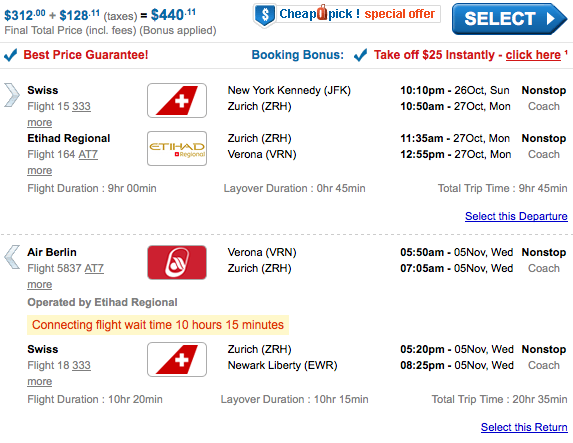Click the blue SELECT button

pyautogui.click(x=509, y=19)
